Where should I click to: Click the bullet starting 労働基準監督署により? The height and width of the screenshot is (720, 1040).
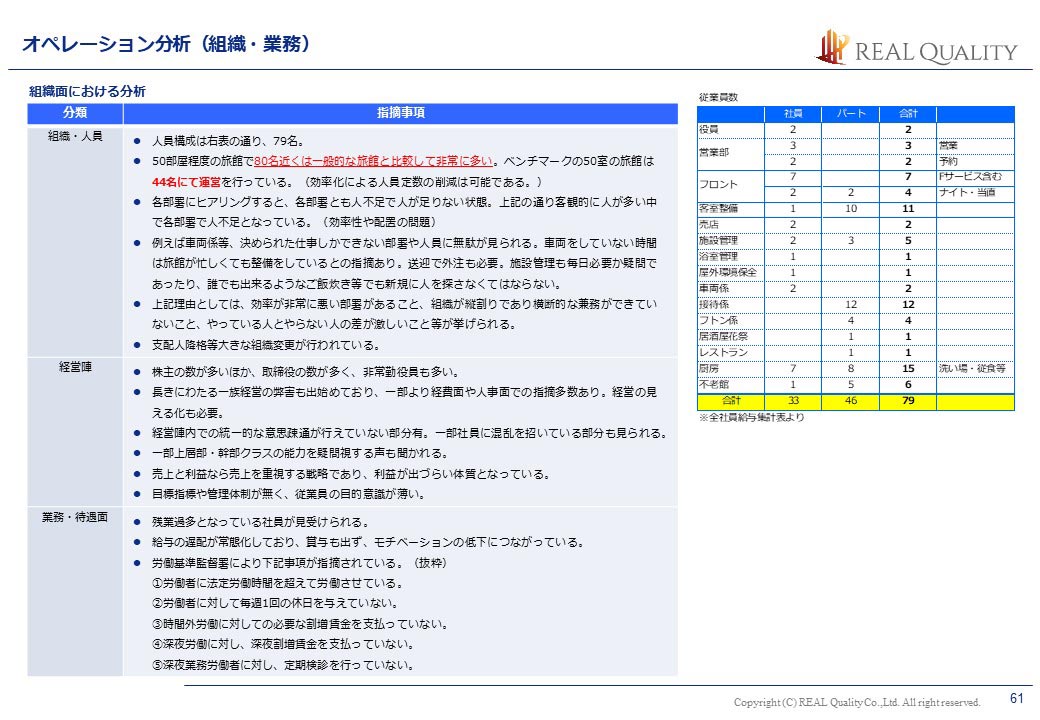coord(300,563)
